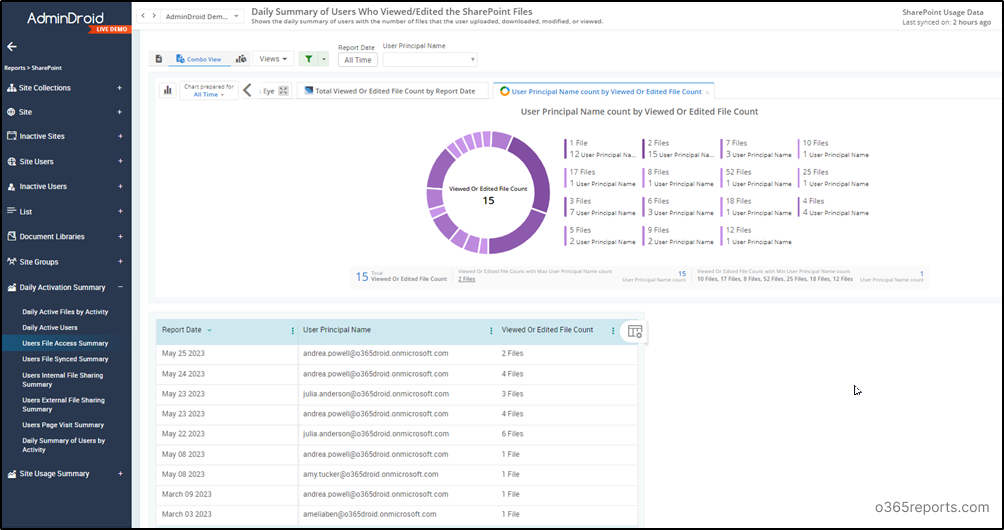The height and width of the screenshot is (530, 1004).
Task: Maximize the chart with the expand arrows icon
Action: [x=284, y=91]
